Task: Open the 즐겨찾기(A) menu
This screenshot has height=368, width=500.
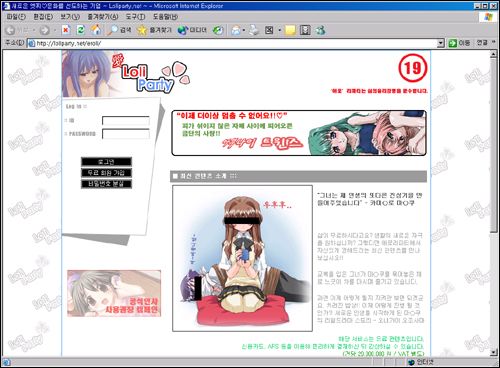Action: [103, 17]
